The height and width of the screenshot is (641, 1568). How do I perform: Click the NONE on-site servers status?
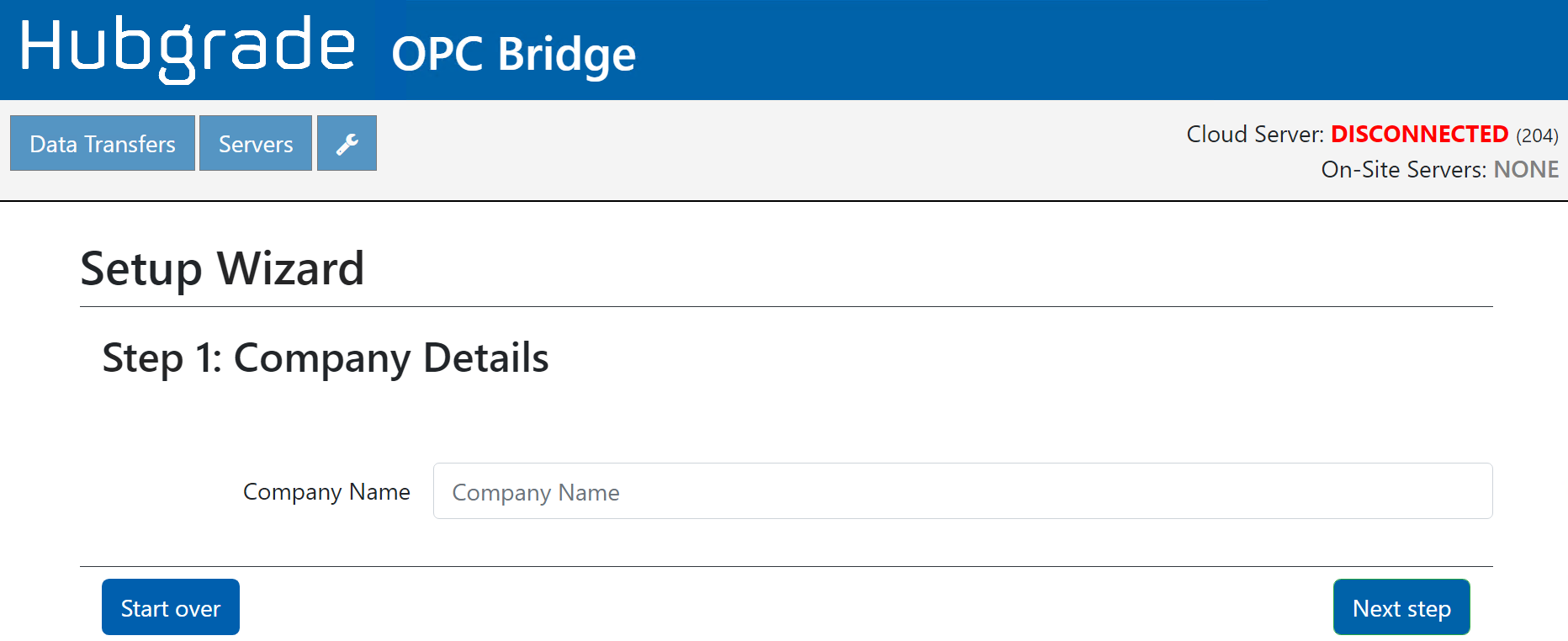[x=1526, y=170]
